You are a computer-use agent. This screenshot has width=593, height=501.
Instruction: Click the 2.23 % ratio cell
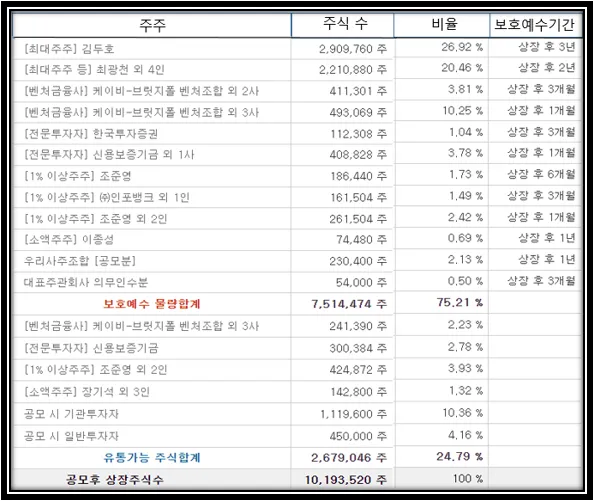click(x=466, y=325)
